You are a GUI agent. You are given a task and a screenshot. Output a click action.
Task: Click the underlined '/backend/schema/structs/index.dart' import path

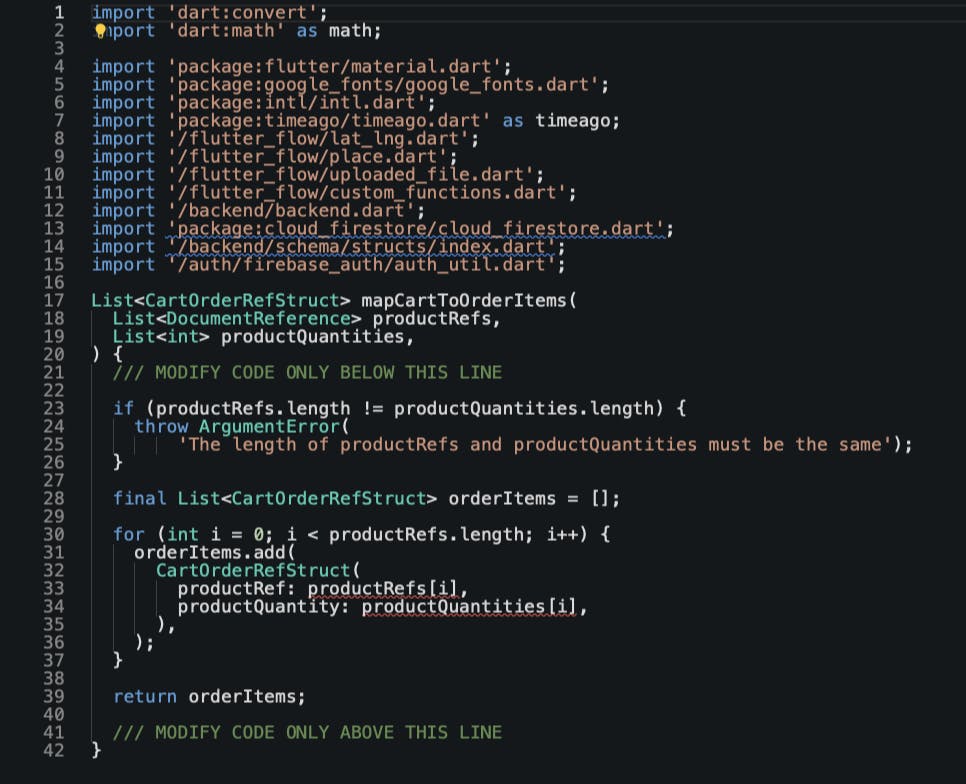pos(362,247)
